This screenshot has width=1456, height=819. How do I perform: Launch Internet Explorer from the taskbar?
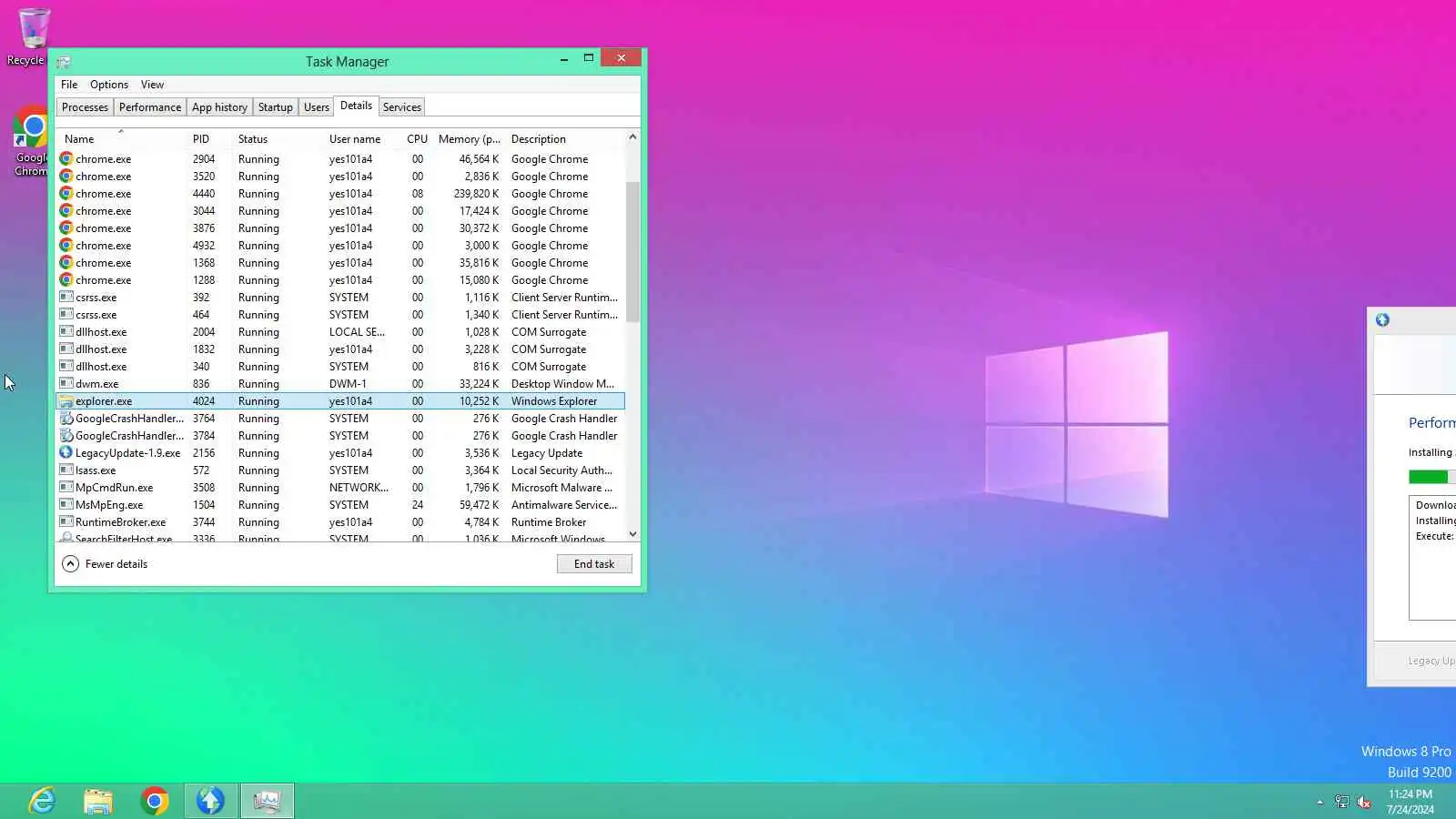[x=42, y=801]
